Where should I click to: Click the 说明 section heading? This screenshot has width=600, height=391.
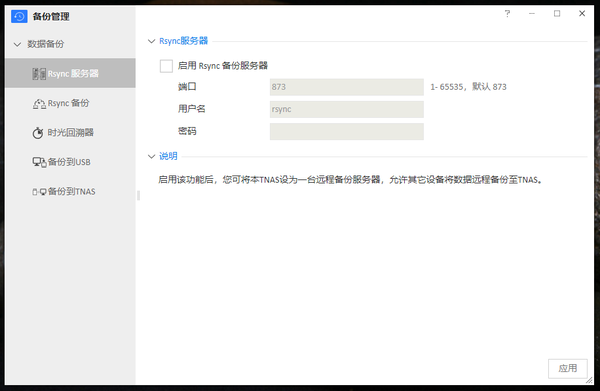click(x=168, y=156)
